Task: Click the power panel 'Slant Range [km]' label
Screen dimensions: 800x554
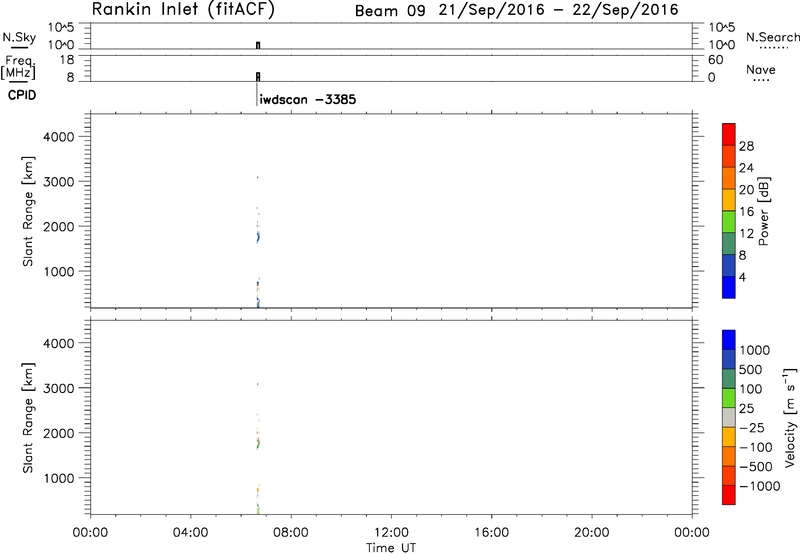Action: pos(28,211)
